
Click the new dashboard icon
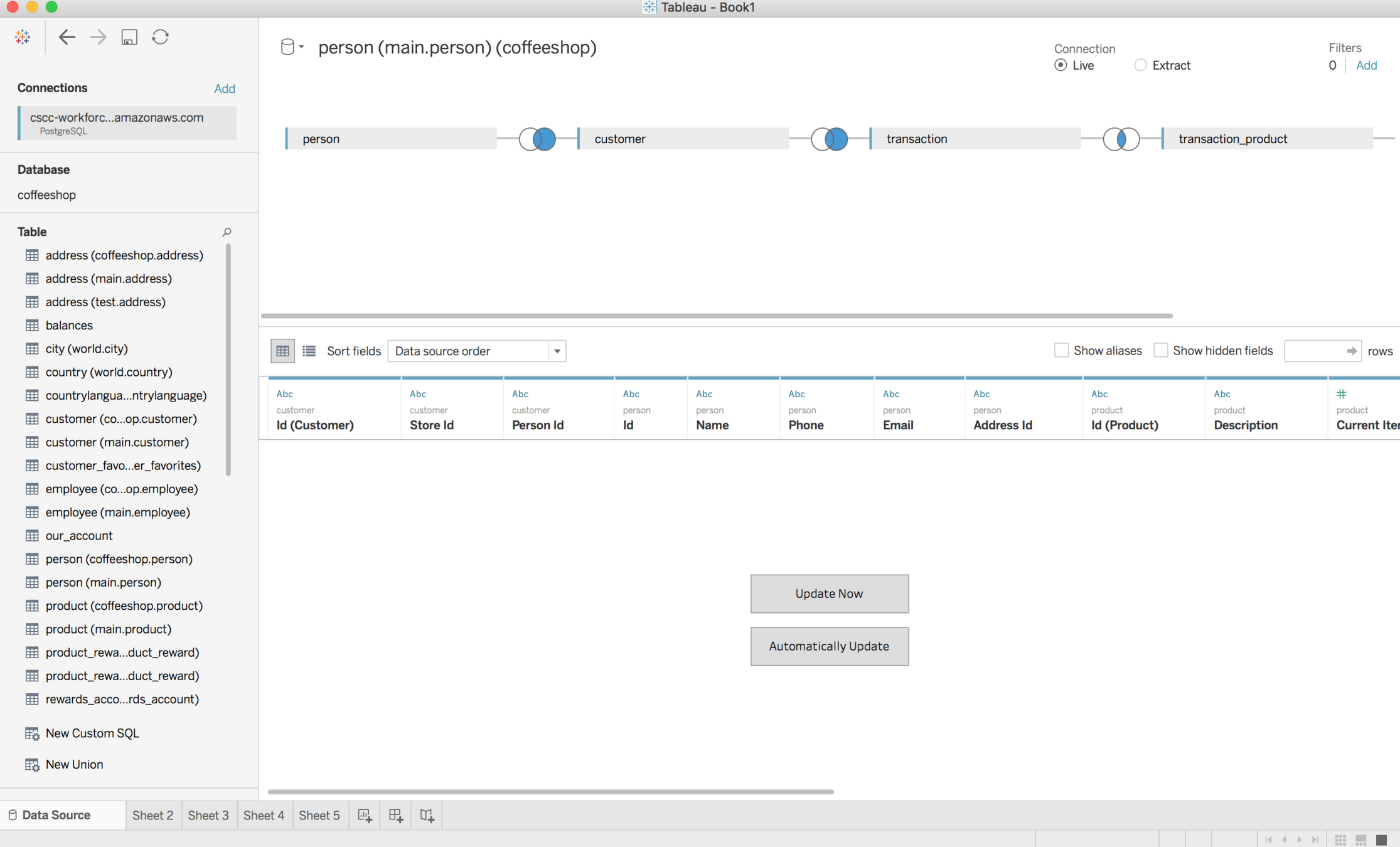[x=396, y=815]
